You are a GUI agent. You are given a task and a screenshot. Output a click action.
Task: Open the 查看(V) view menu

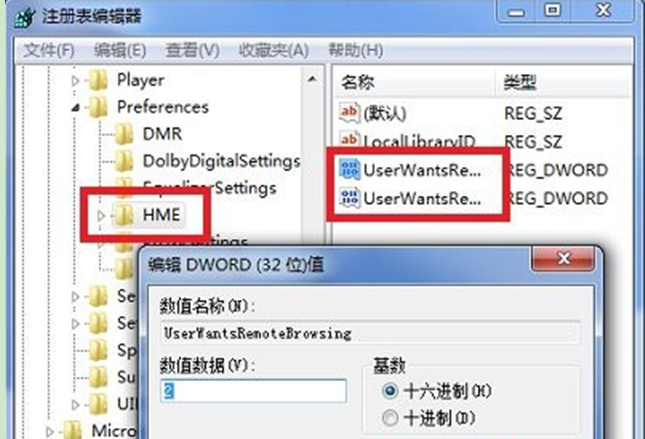[x=192, y=51]
